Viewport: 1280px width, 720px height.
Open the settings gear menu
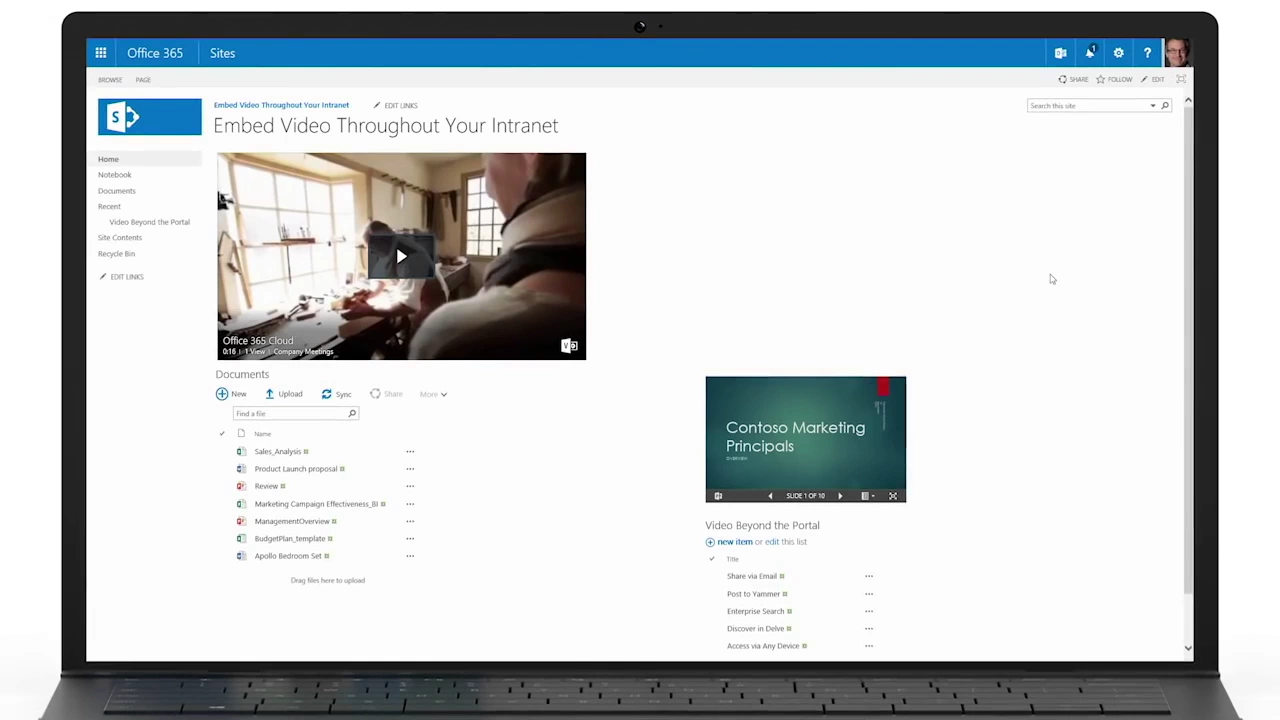1119,53
